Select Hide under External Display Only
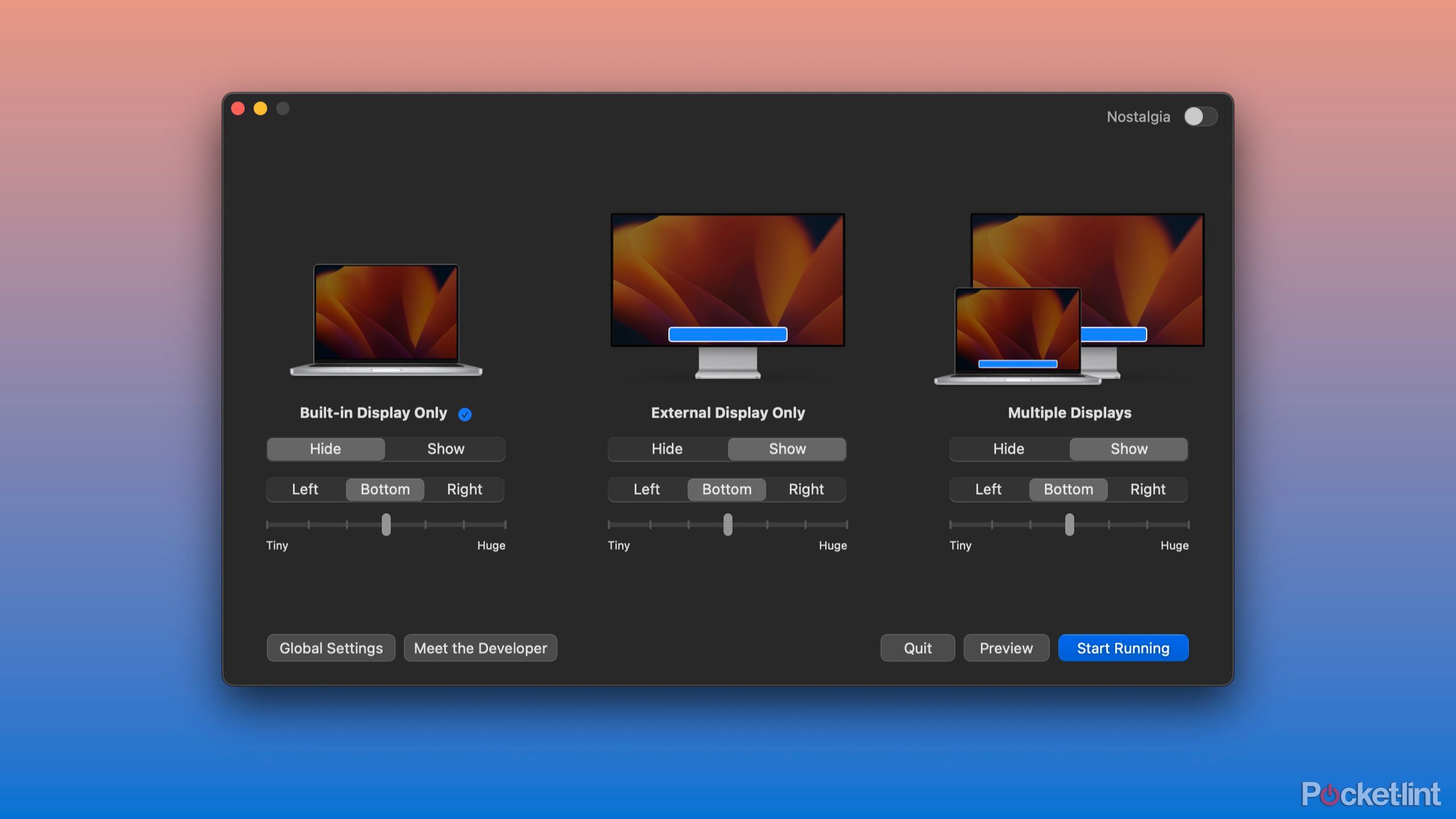The image size is (1456, 819). click(x=667, y=449)
